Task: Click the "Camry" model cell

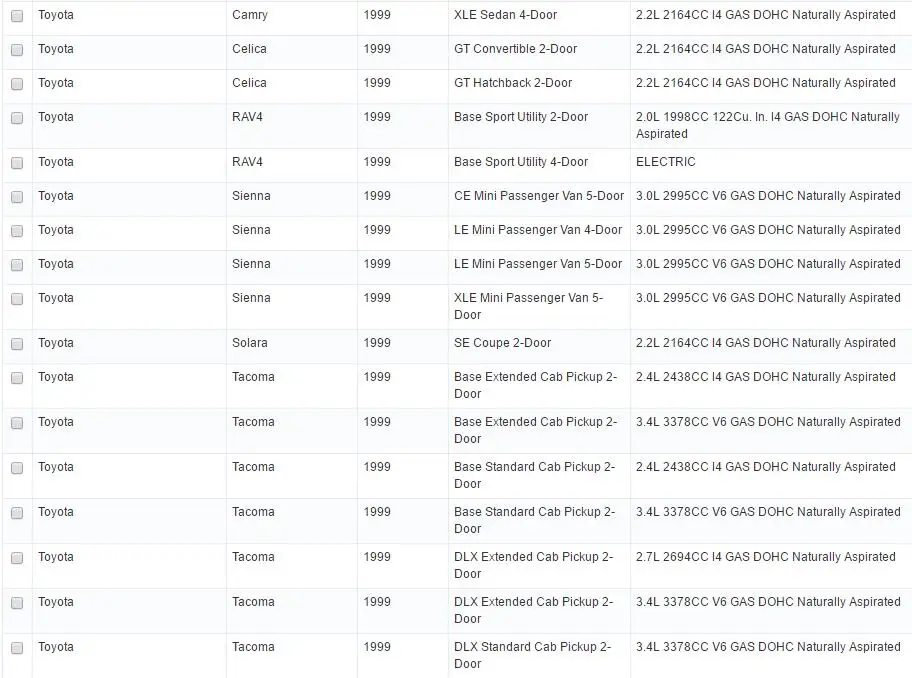Action: (x=250, y=15)
